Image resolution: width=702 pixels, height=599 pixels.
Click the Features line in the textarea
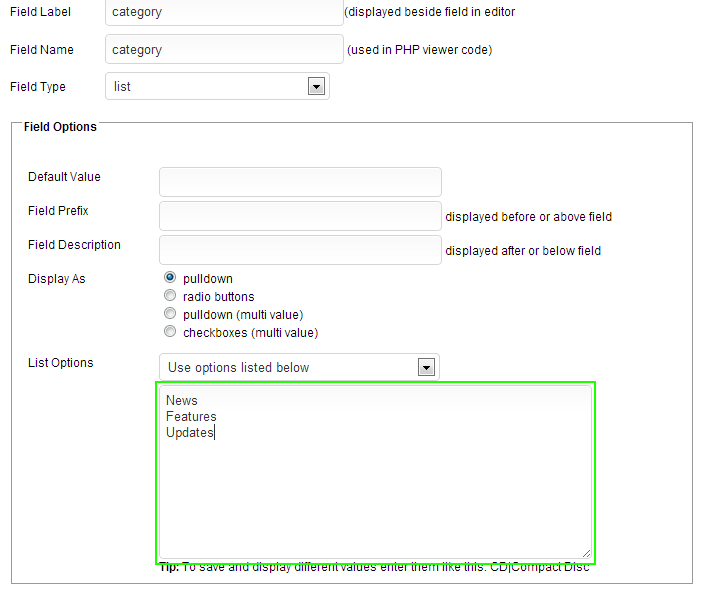(x=191, y=416)
